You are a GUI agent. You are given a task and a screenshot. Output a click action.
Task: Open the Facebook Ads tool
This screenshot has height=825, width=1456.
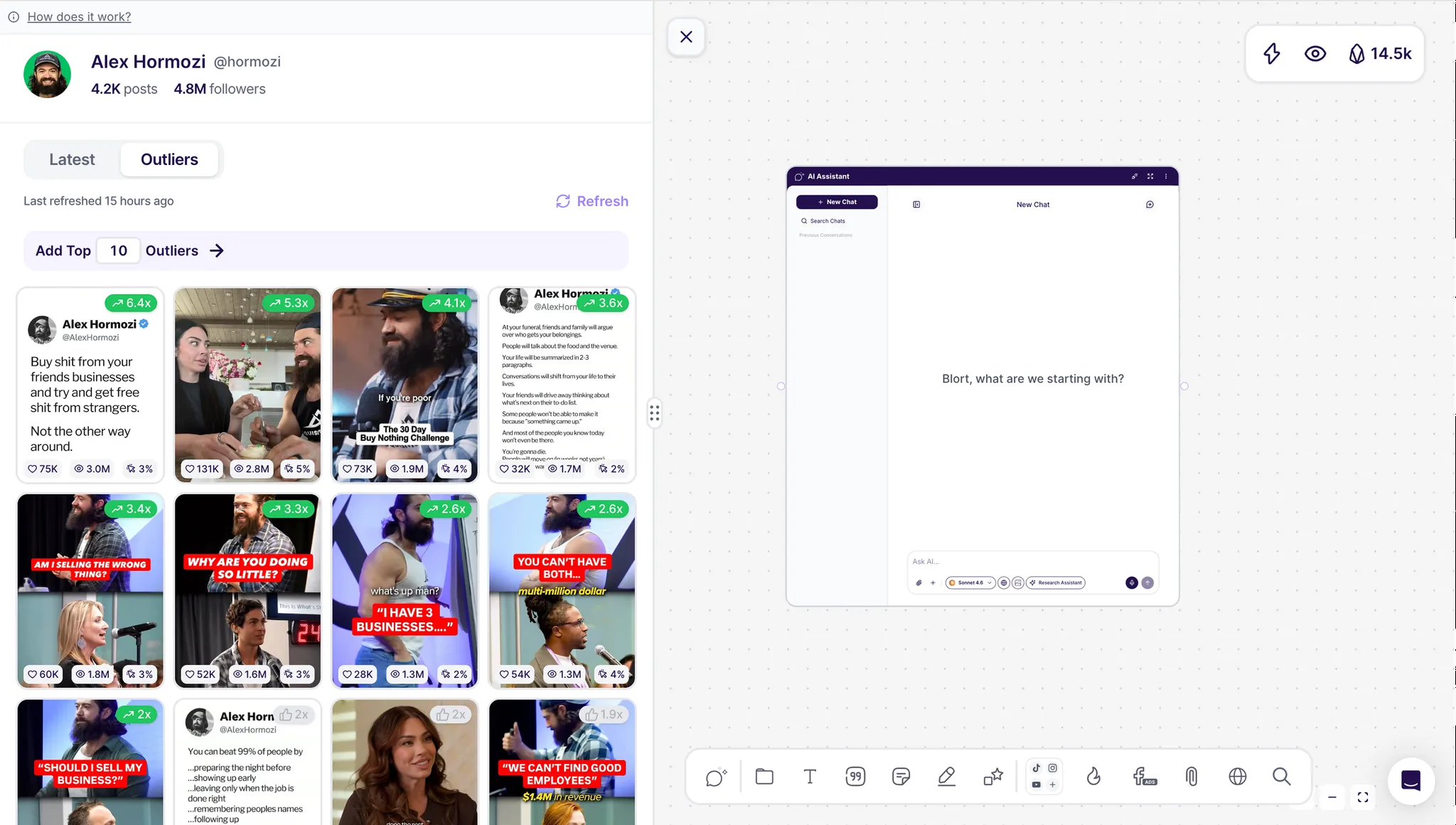pyautogui.click(x=1145, y=777)
